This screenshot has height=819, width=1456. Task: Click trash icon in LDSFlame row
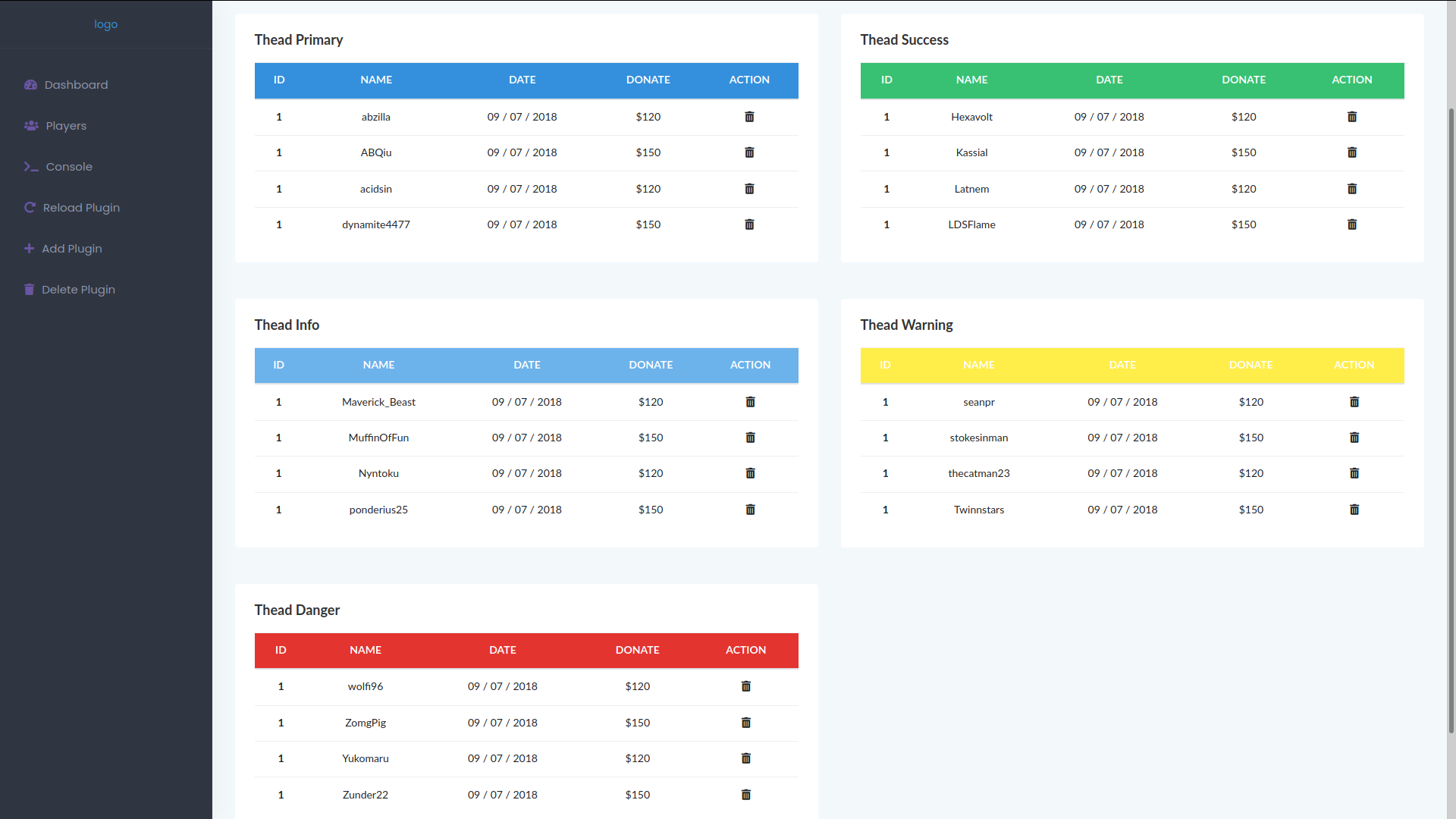[x=1351, y=224]
